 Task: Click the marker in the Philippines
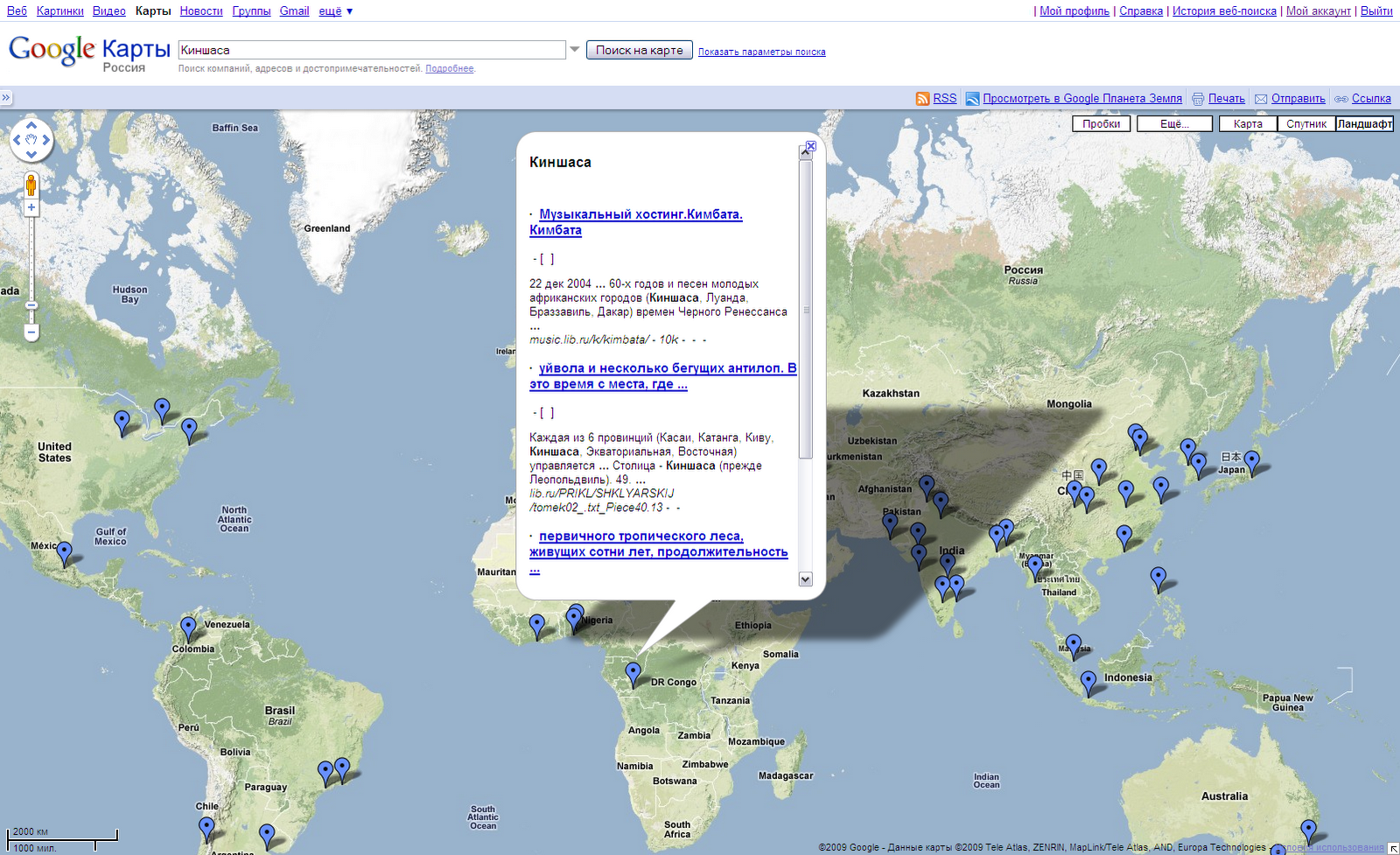click(1158, 578)
